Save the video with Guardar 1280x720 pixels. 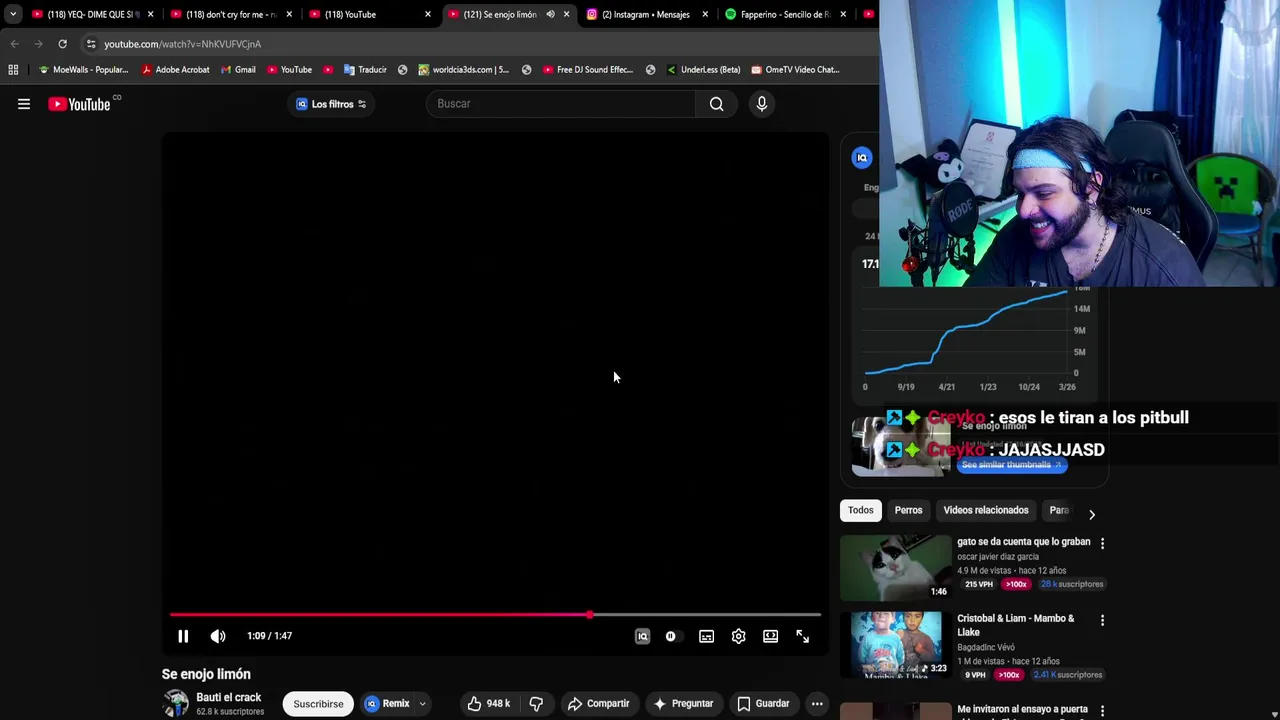(763, 704)
